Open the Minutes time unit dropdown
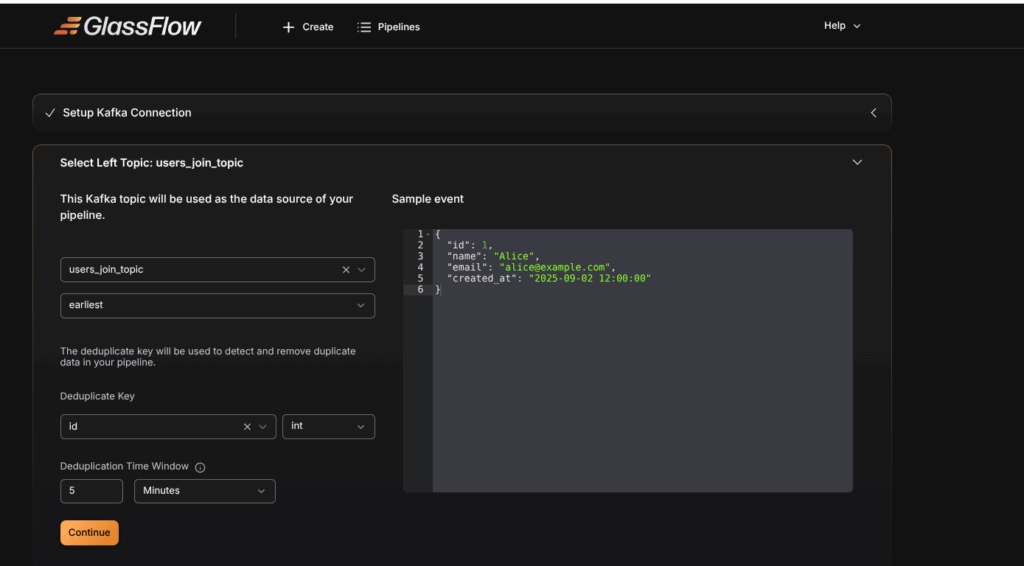Screen dimensions: 1024x566 (204, 491)
